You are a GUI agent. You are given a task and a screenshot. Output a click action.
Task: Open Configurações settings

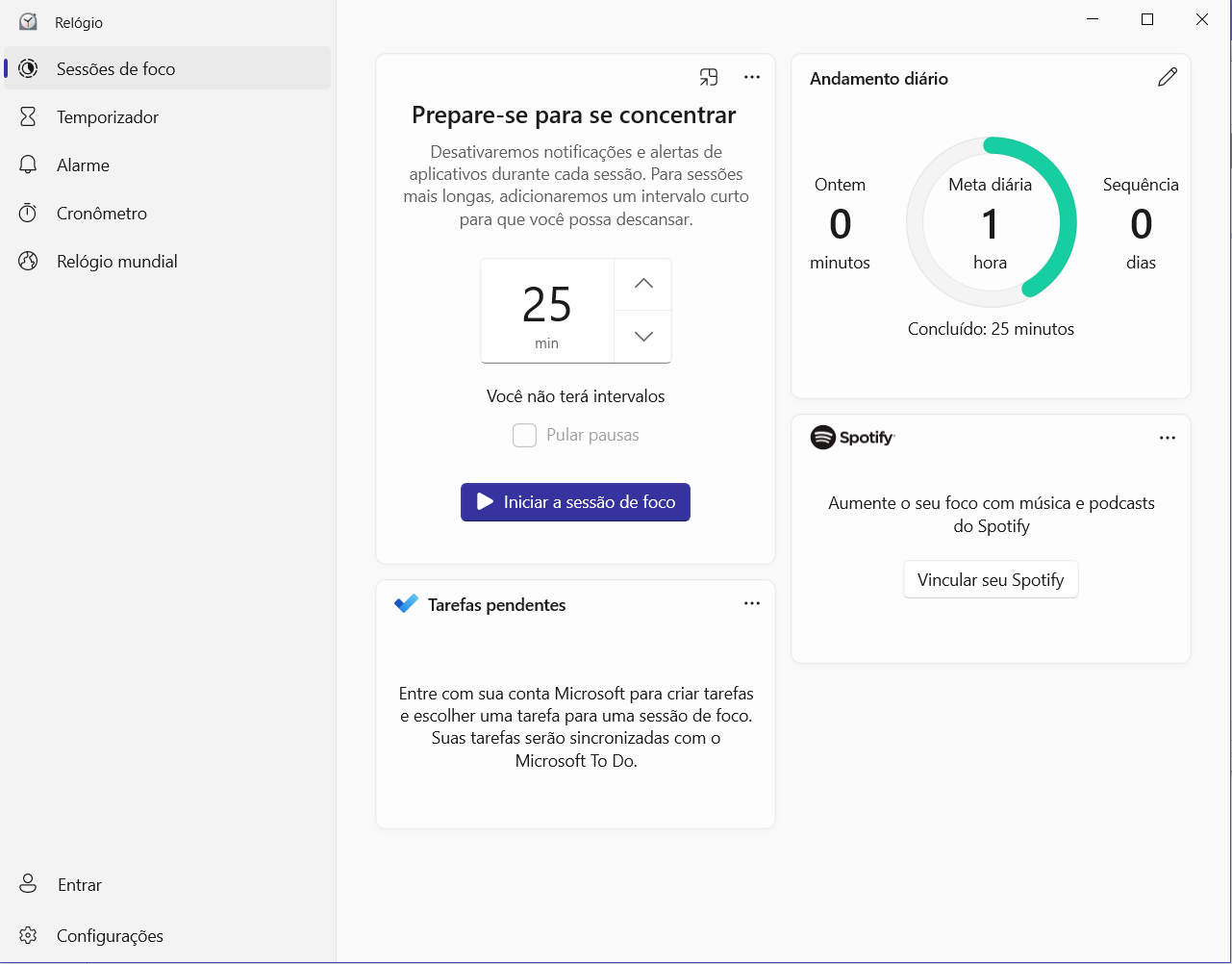point(167,935)
